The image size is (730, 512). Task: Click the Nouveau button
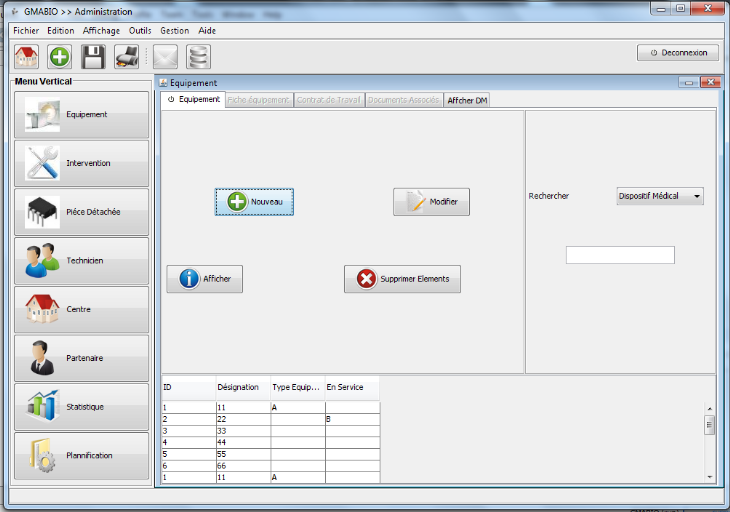pos(254,202)
